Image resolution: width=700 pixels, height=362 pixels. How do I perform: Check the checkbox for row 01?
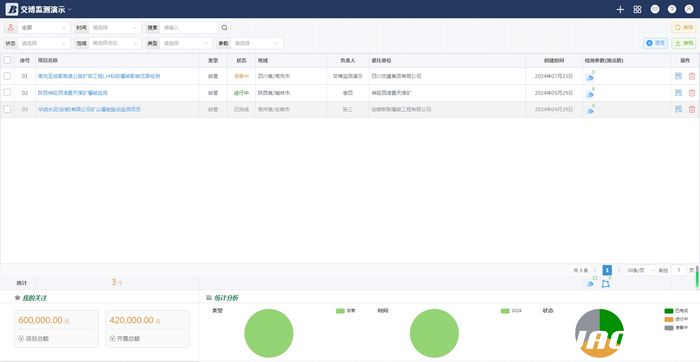7,76
